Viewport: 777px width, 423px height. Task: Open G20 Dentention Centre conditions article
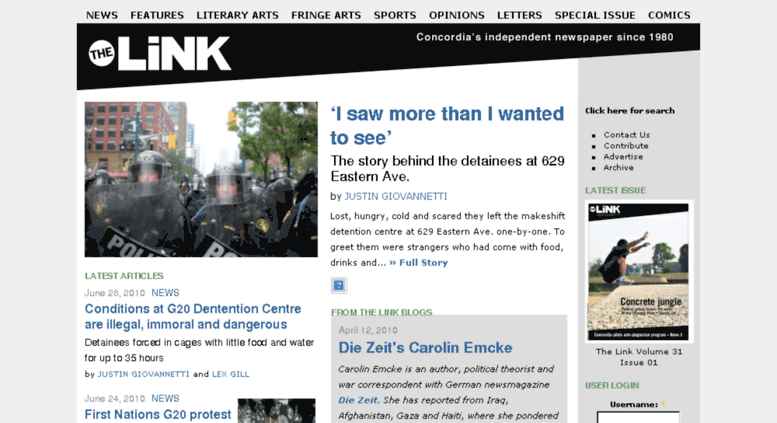tap(193, 317)
